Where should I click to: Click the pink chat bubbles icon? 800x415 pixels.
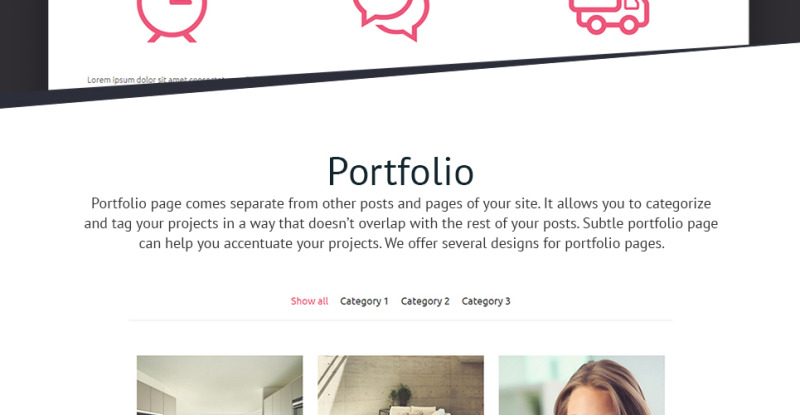pyautogui.click(x=391, y=19)
